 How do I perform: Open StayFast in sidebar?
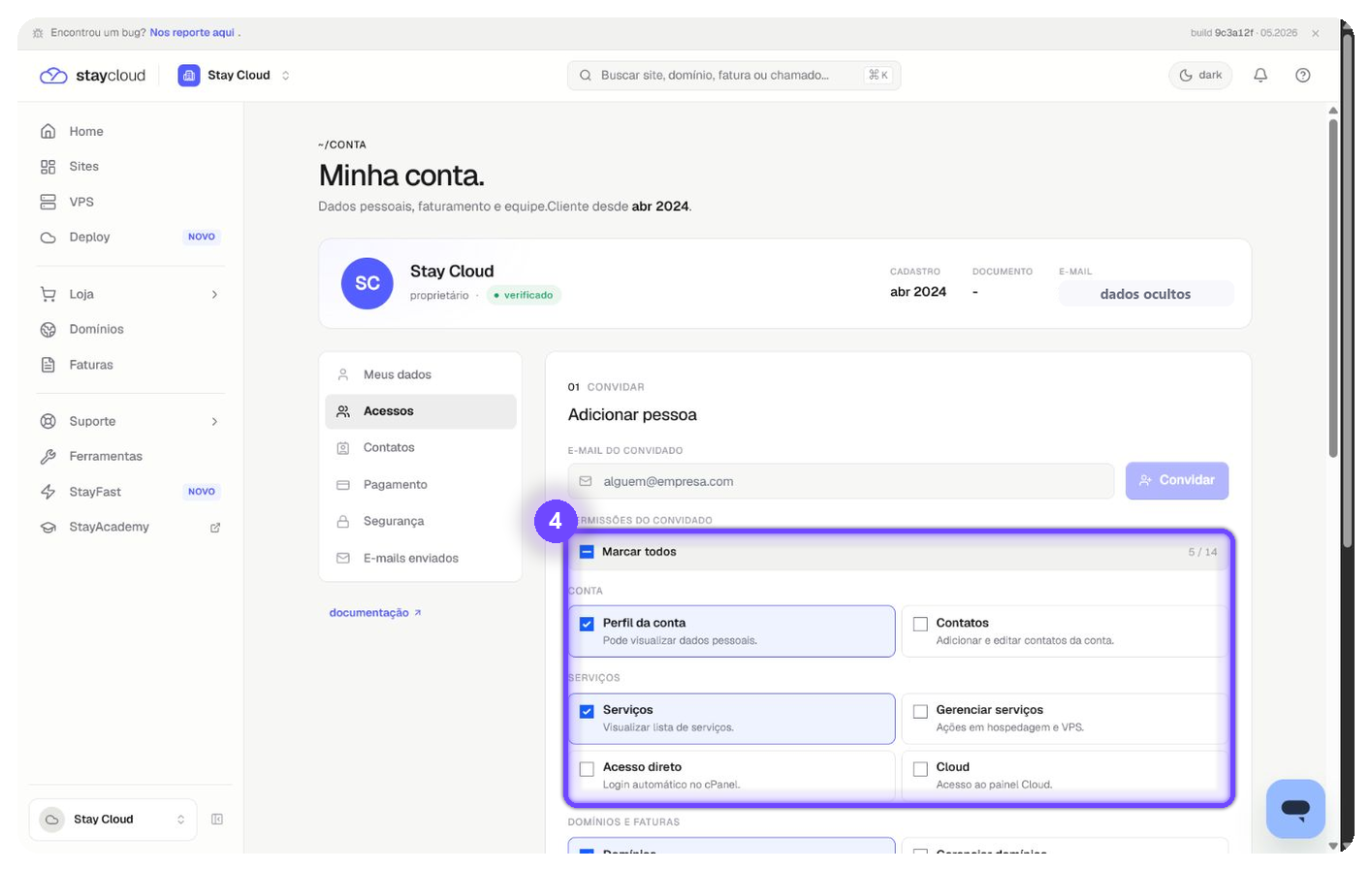tap(130, 492)
